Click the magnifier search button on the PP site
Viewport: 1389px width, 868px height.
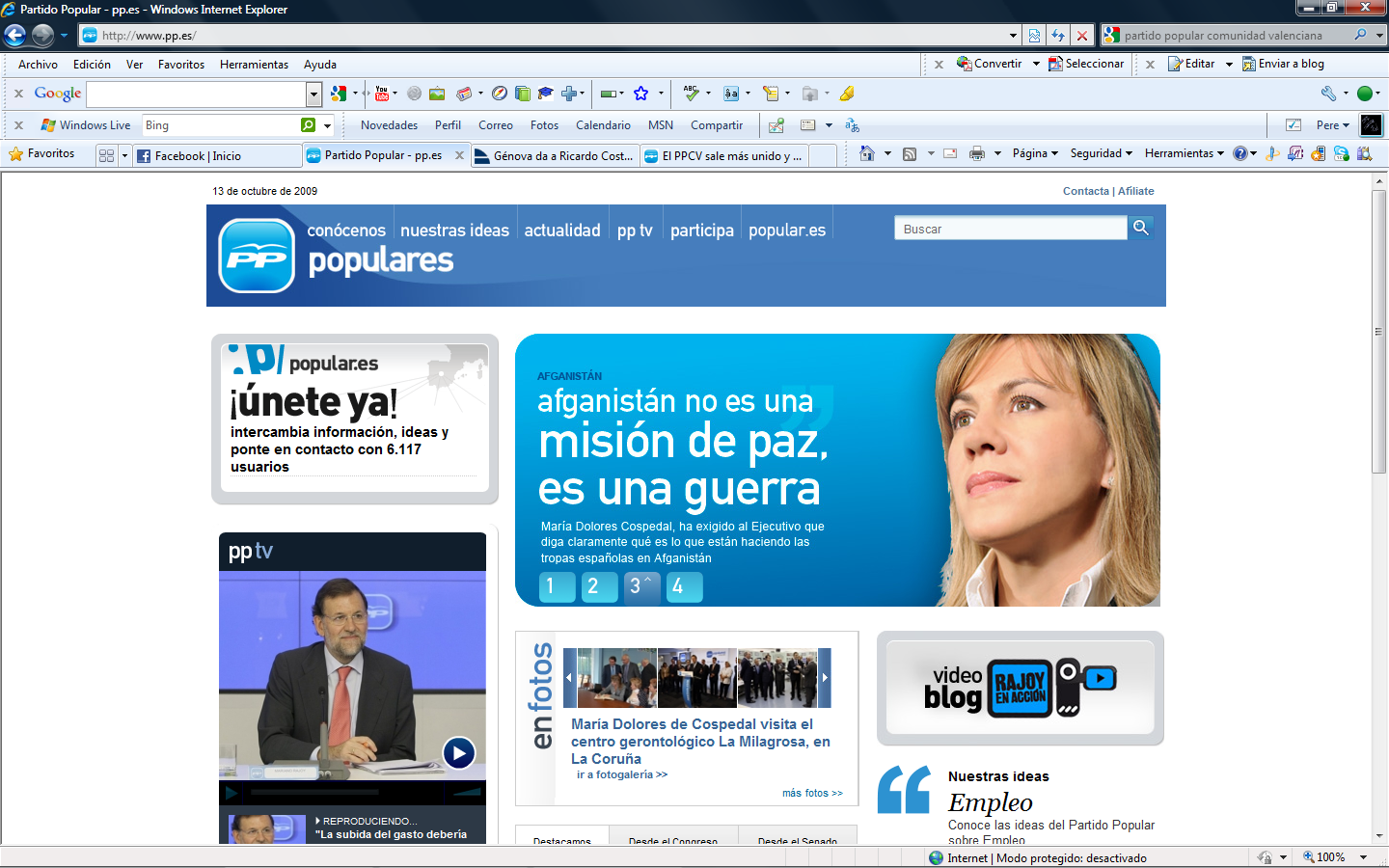click(1141, 228)
